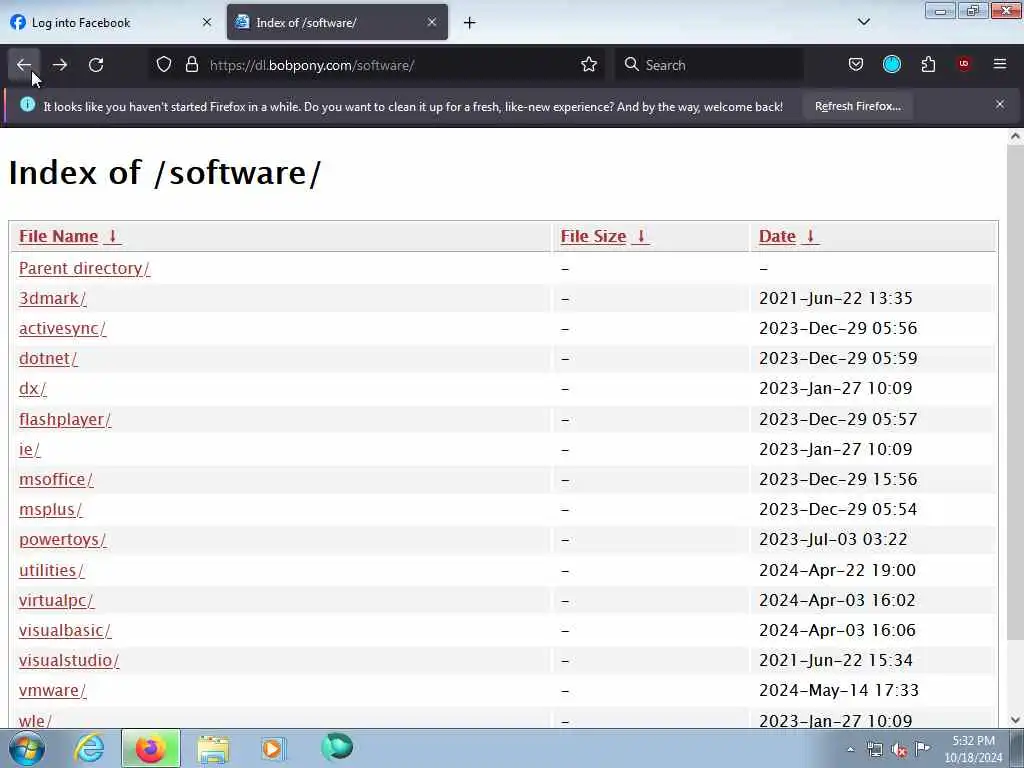Open the Parent directory/ link

[84, 268]
